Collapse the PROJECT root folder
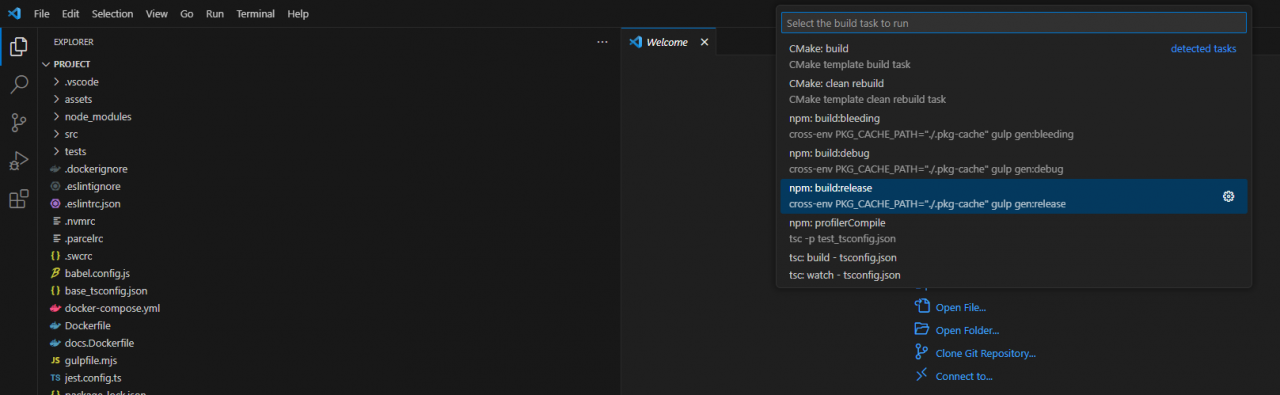This screenshot has width=1280, height=395. tap(329, 64)
